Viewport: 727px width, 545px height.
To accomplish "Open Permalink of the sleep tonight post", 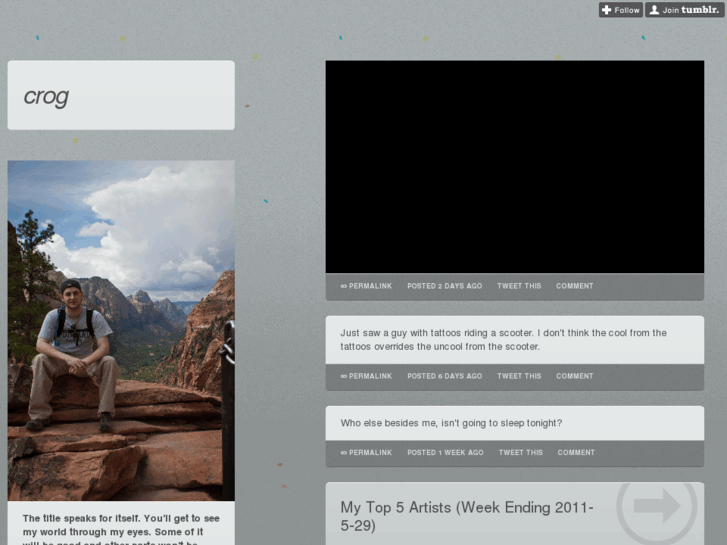I will [366, 452].
